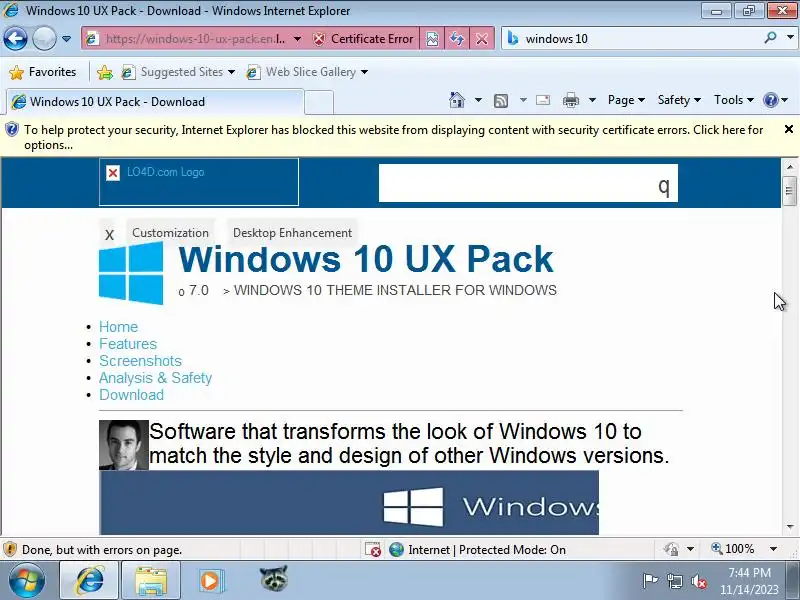Open the Download link
Viewport: 800px width, 600px height.
(132, 395)
